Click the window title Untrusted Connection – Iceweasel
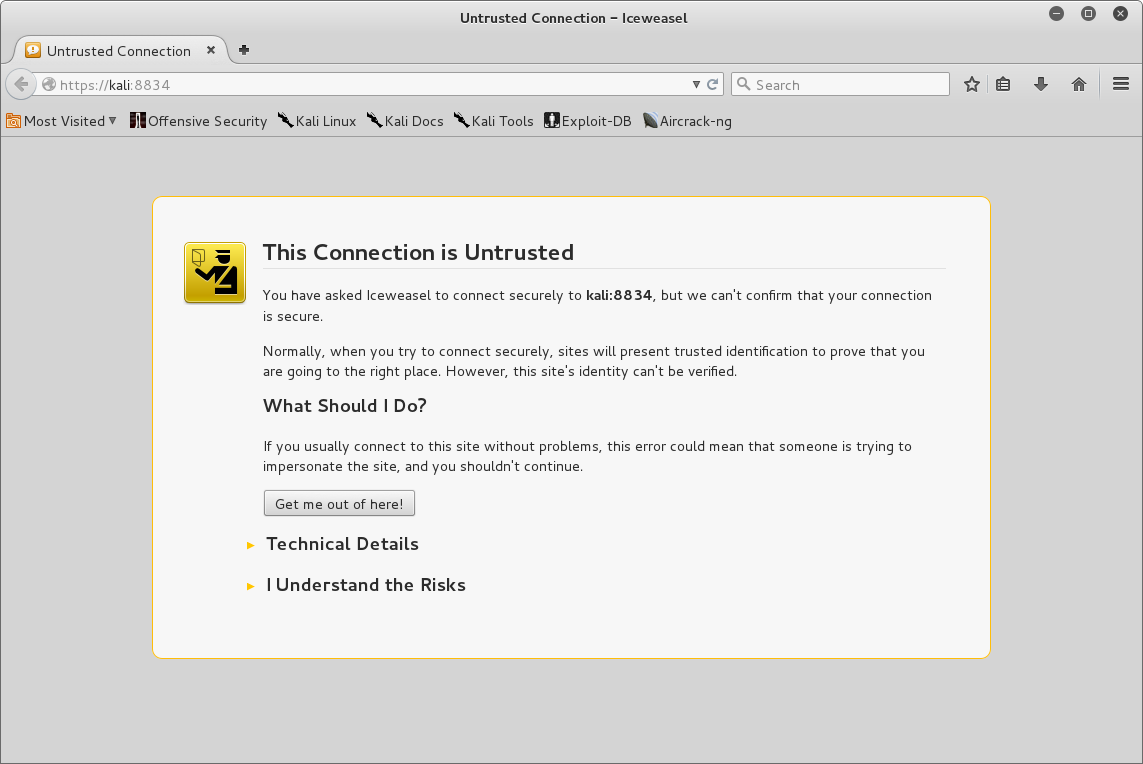Viewport: 1143px width, 764px height. (x=574, y=18)
